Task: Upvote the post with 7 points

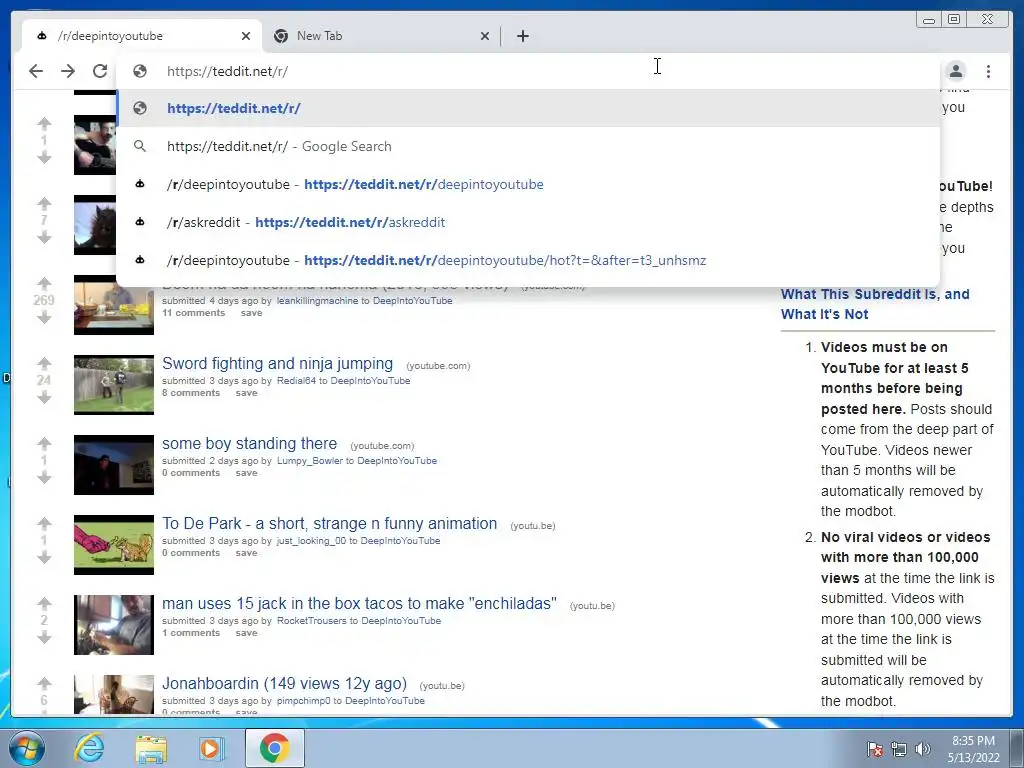Action: (44, 203)
